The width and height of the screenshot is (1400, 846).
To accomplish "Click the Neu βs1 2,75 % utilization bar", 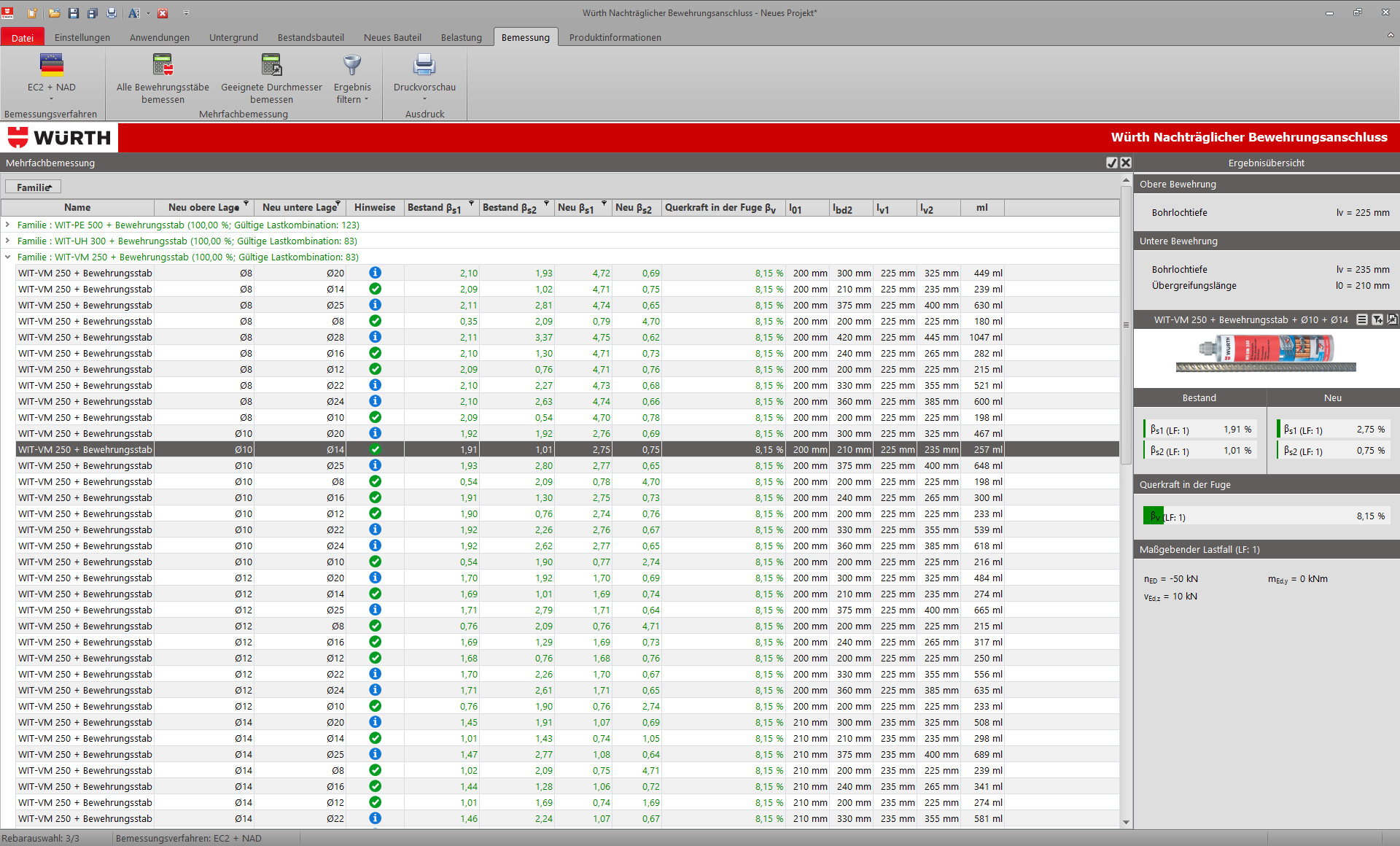I will coord(1334,430).
